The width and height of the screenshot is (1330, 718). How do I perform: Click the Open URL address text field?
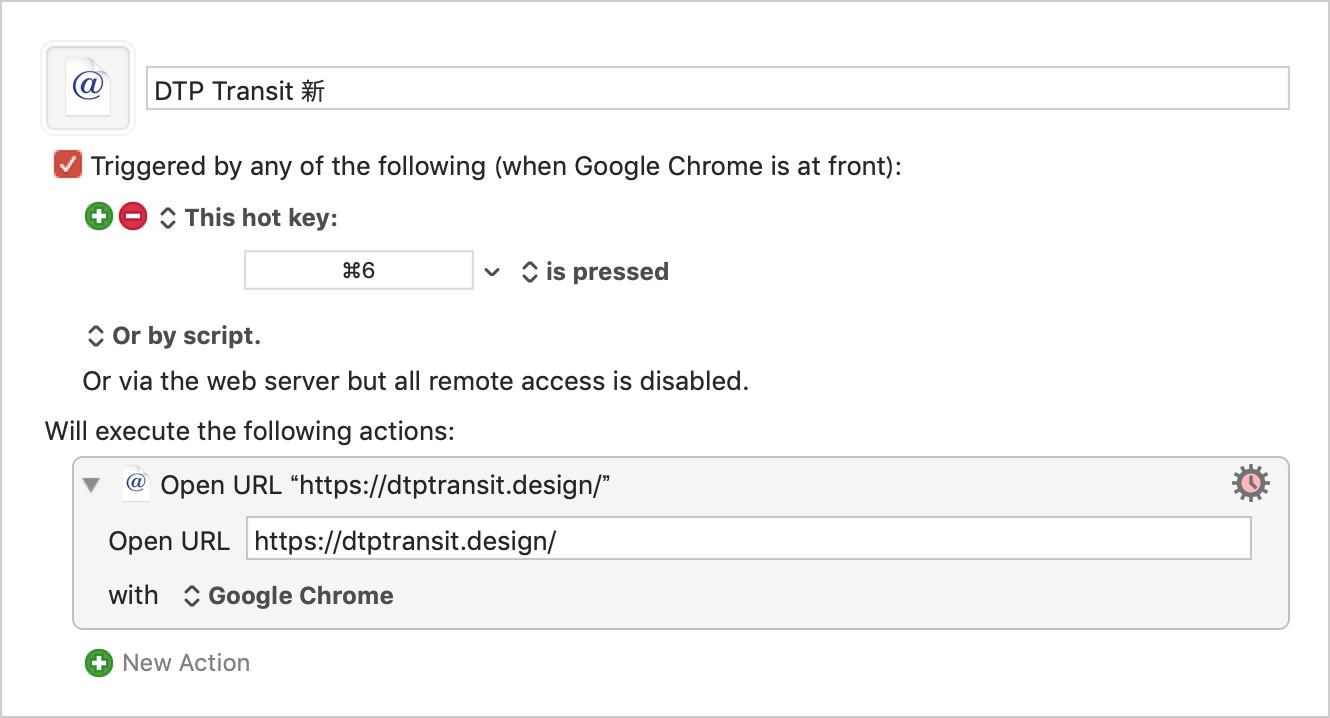pyautogui.click(x=749, y=540)
